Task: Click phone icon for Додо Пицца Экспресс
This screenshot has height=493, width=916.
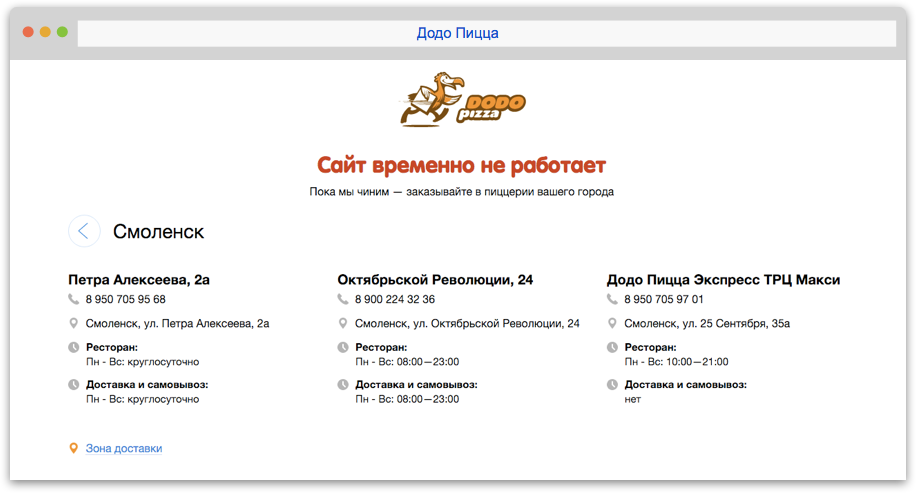Action: (612, 299)
